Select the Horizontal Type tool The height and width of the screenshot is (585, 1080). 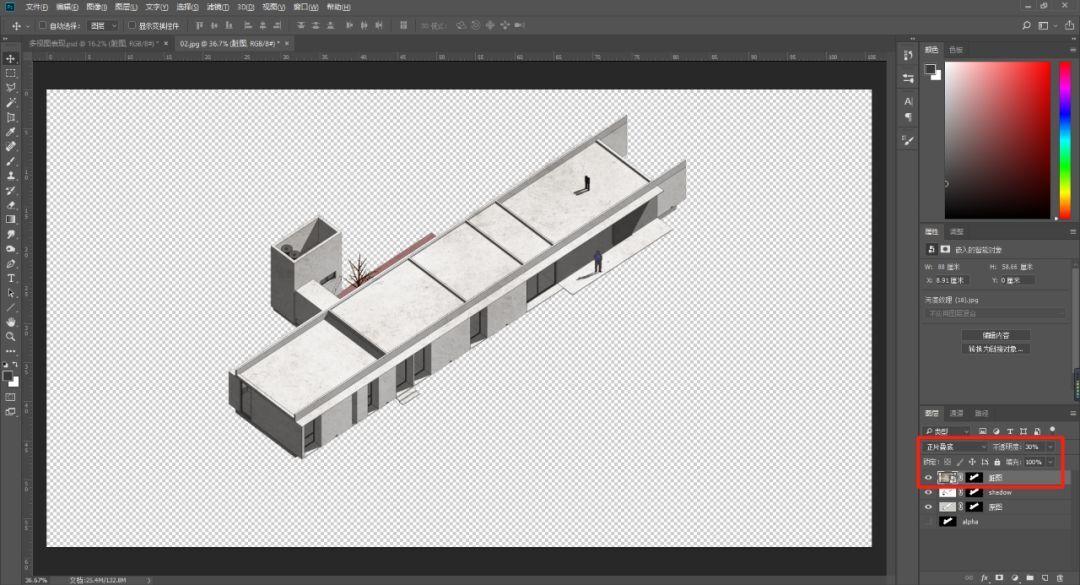click(x=10, y=278)
